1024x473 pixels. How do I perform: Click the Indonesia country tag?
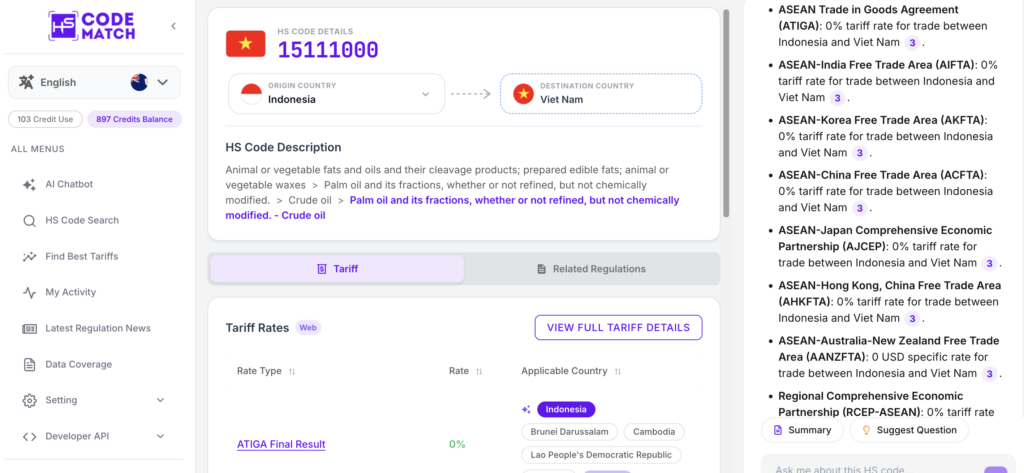(566, 410)
